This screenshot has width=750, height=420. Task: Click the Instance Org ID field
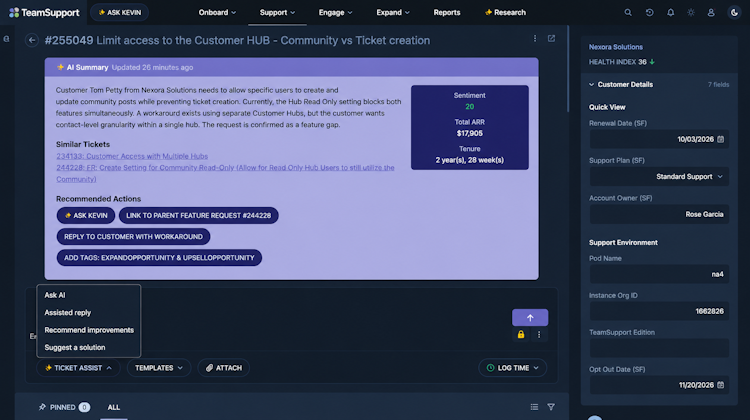pyautogui.click(x=659, y=311)
